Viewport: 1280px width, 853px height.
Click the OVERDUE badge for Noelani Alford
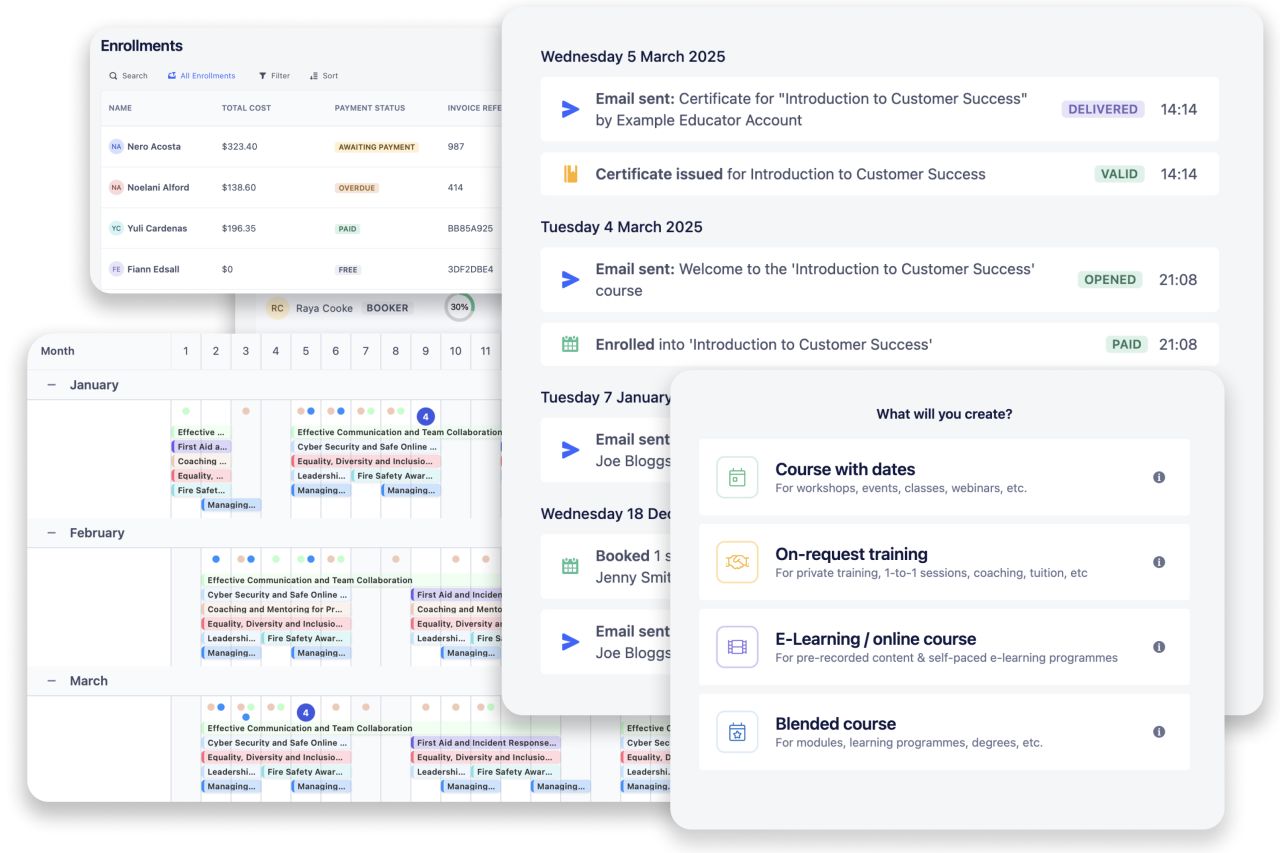(x=357, y=188)
